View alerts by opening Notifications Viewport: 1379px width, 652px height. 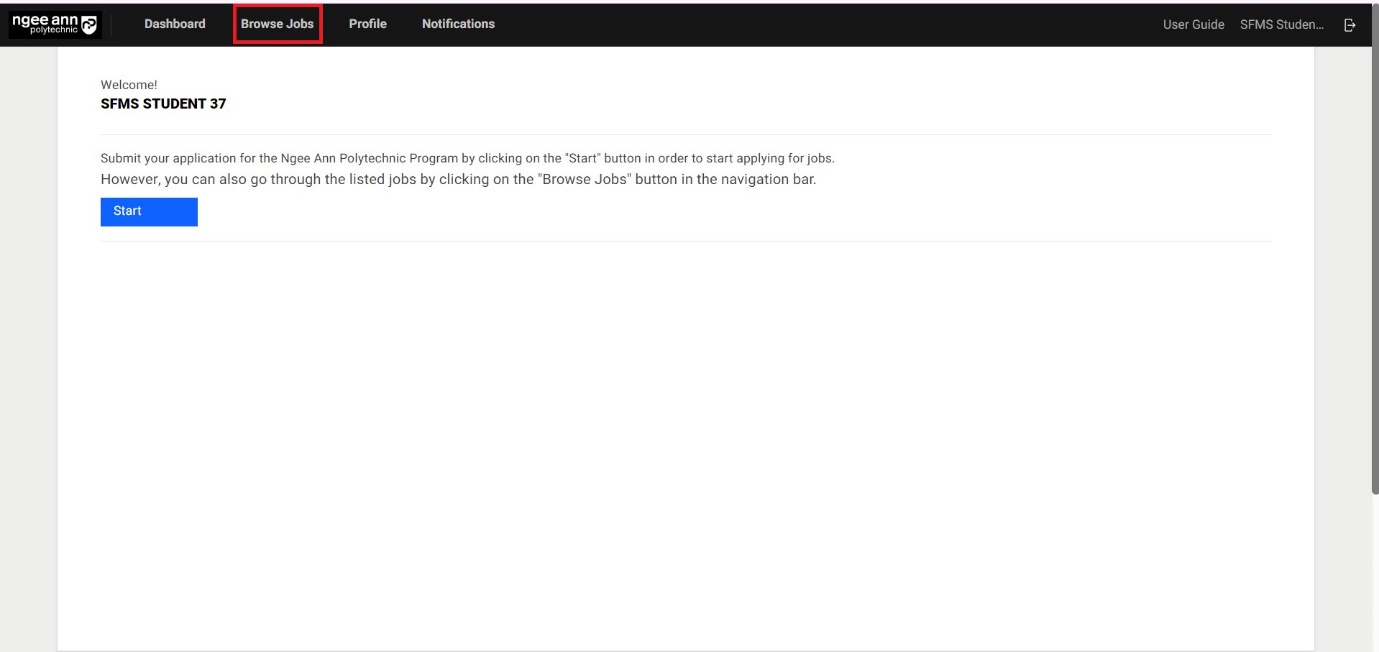458,23
